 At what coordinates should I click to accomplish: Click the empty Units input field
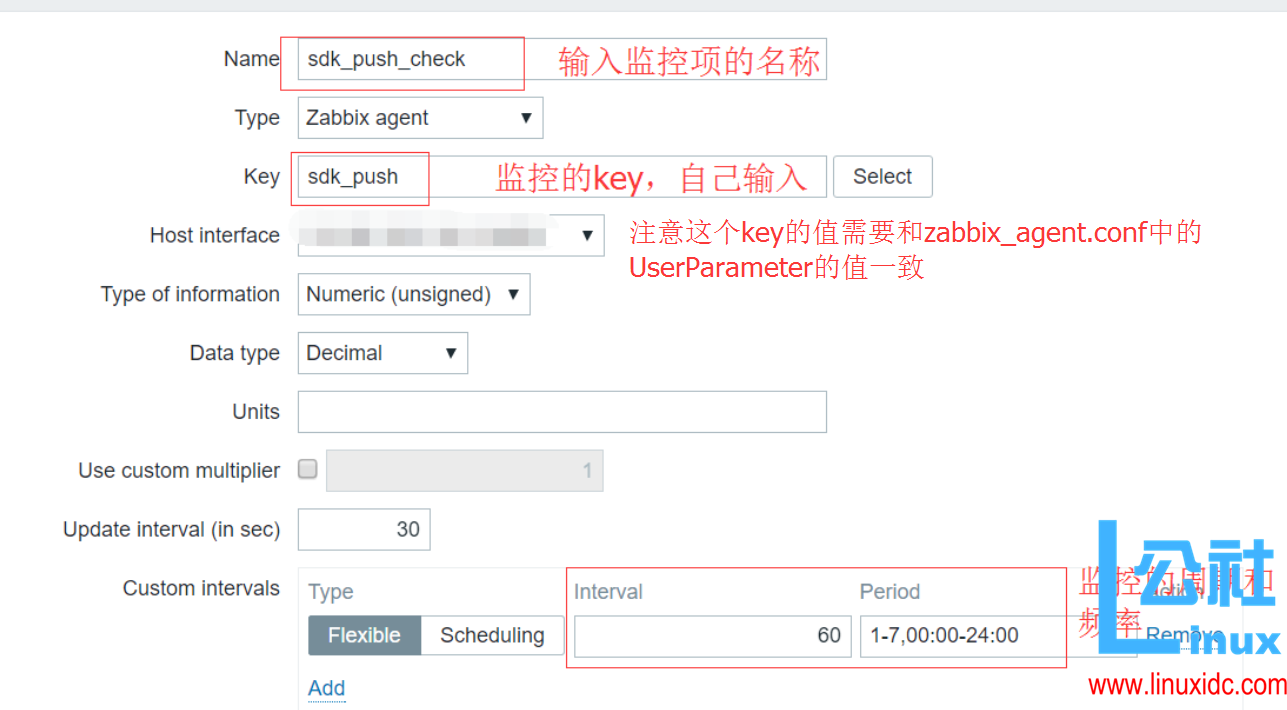[561, 411]
